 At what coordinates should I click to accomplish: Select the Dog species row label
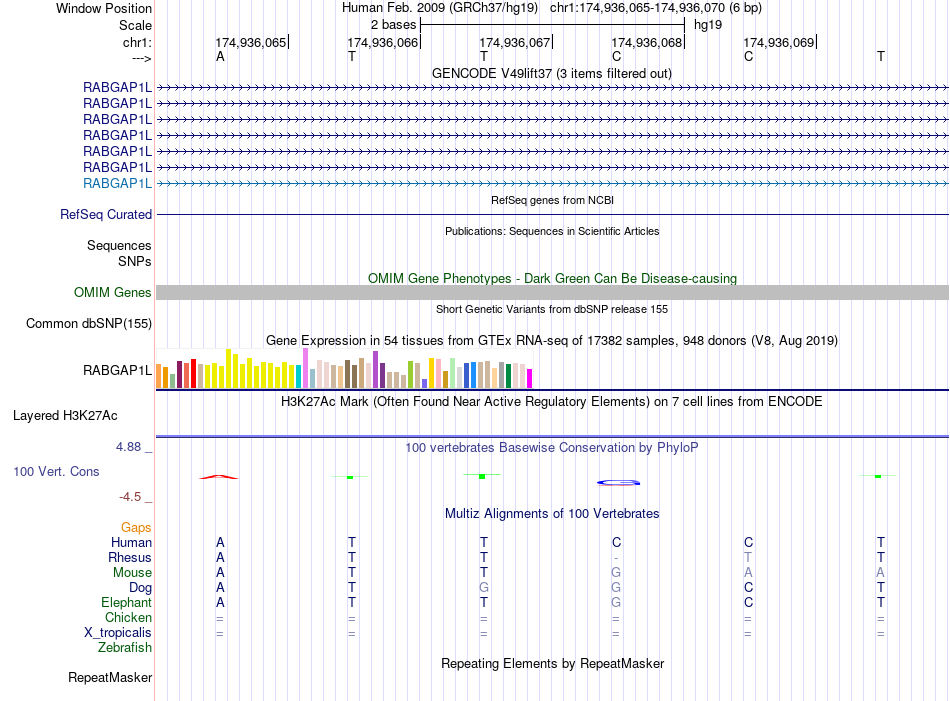point(140,588)
